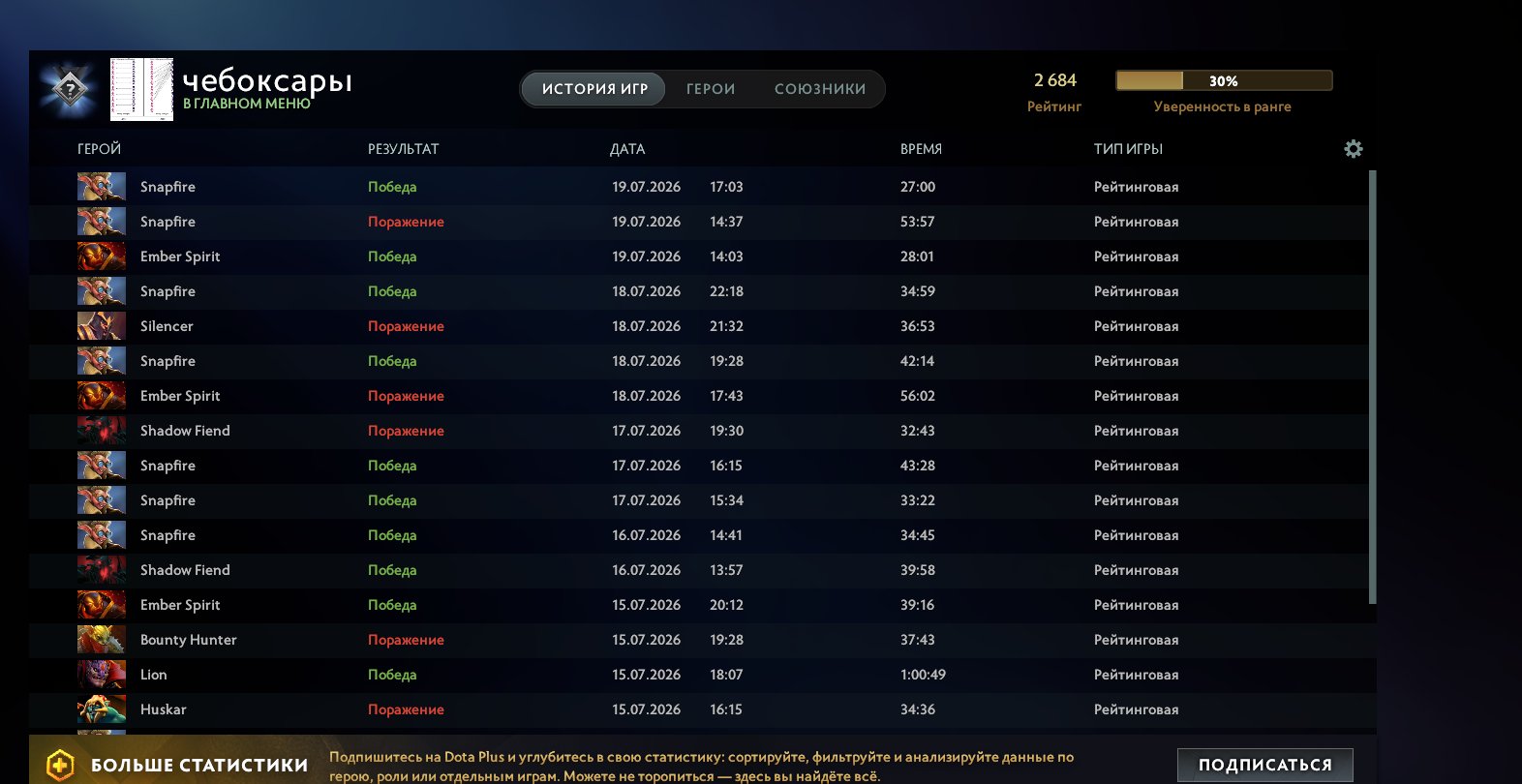
Task: Click Ember Spirit portrait for 19.07.2026 14:03 match
Action: [102, 256]
